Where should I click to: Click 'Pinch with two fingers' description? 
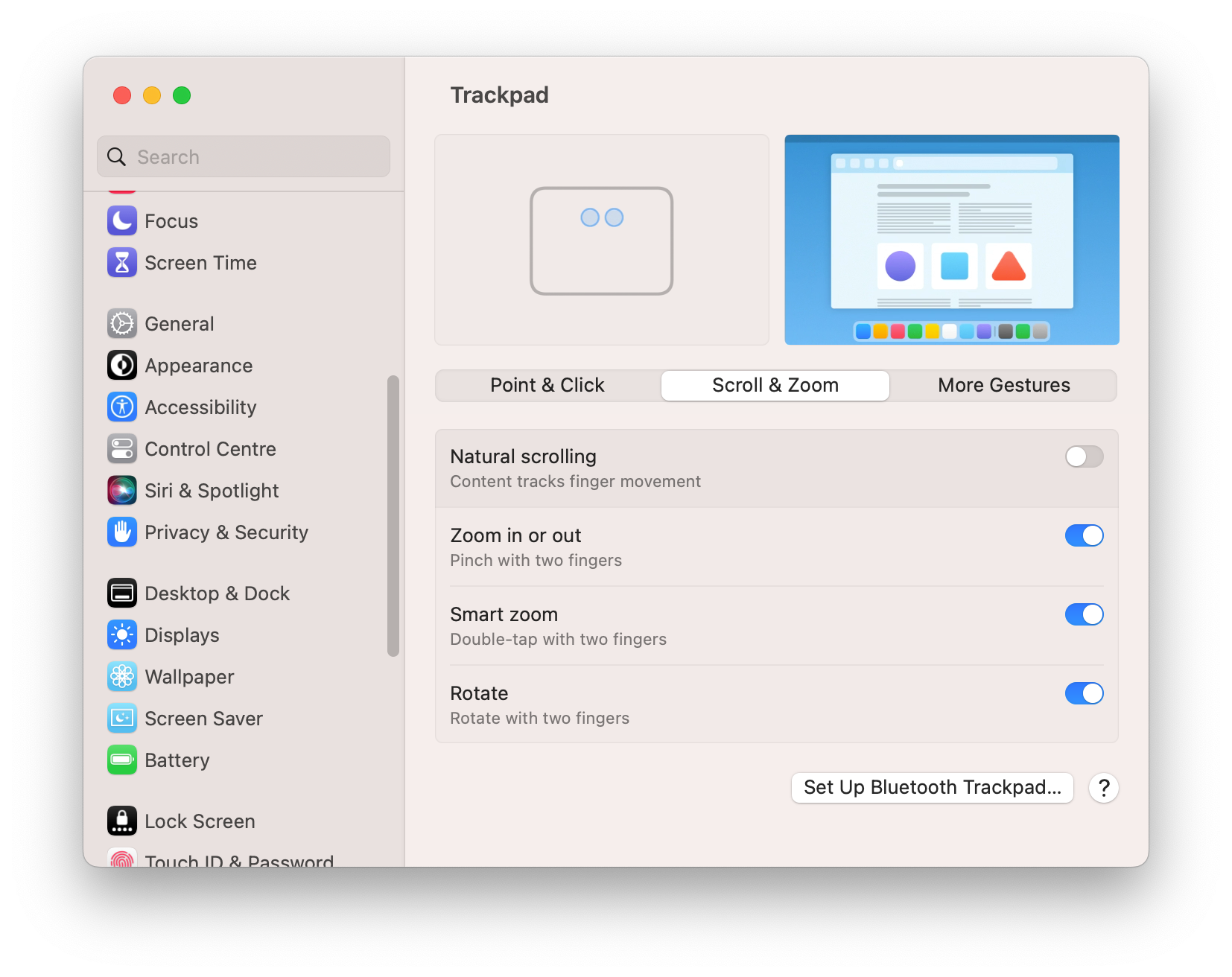pos(536,561)
